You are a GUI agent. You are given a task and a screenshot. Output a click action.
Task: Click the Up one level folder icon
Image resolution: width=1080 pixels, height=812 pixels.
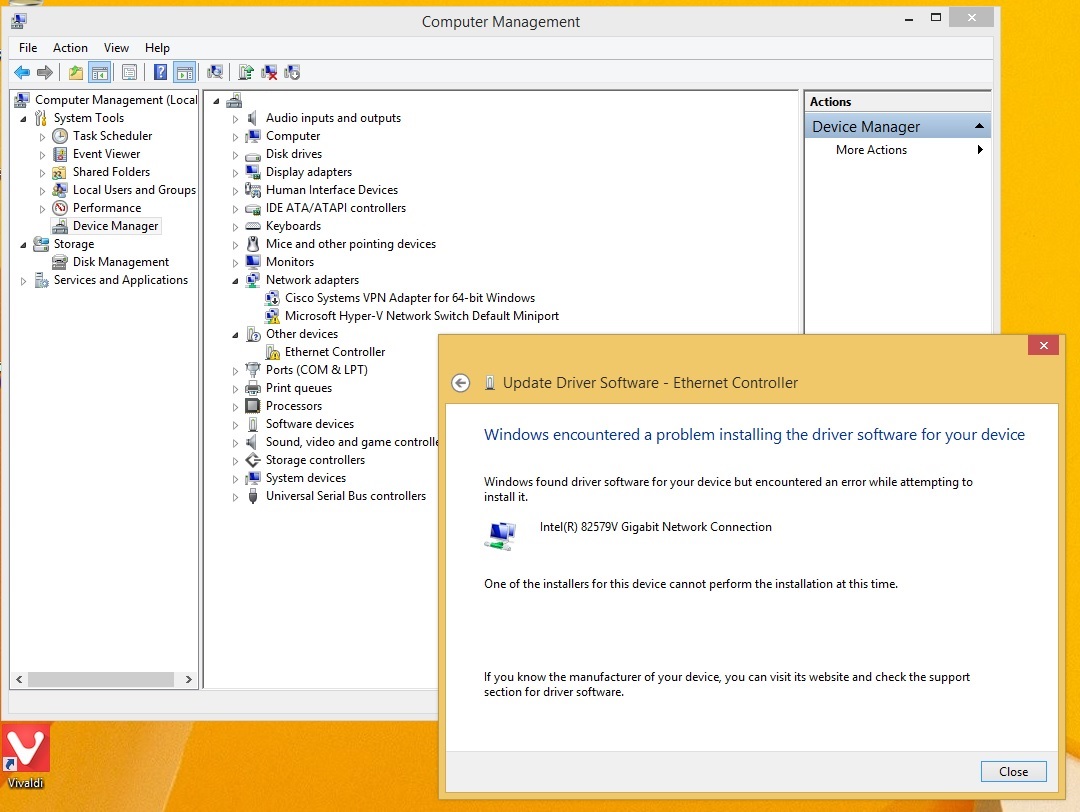[76, 72]
